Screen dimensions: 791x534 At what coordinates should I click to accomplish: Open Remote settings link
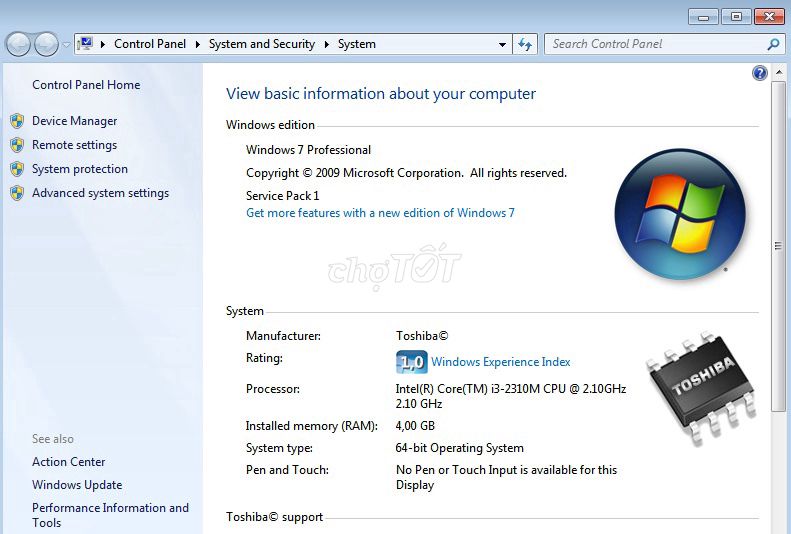coord(74,145)
